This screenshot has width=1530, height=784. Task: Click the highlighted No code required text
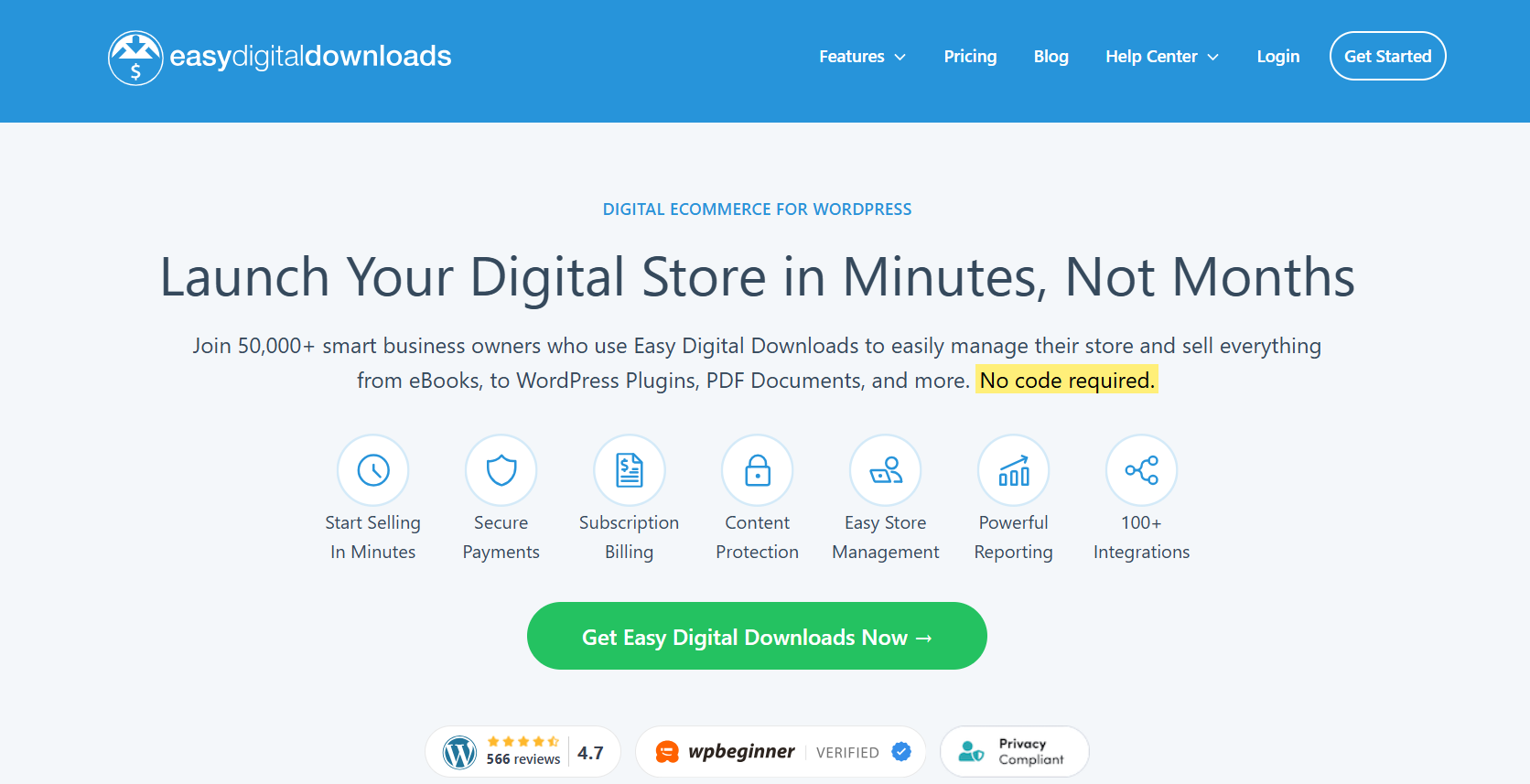tap(1067, 380)
